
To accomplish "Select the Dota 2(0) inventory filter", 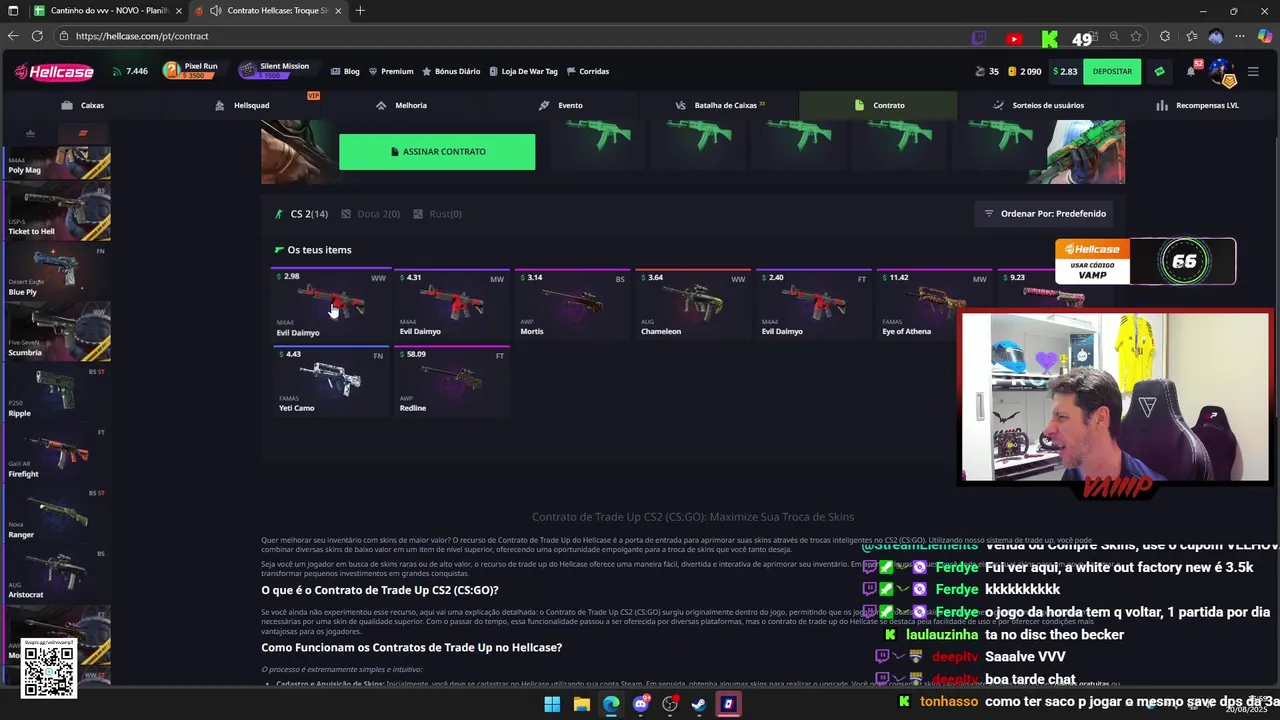I will [371, 214].
